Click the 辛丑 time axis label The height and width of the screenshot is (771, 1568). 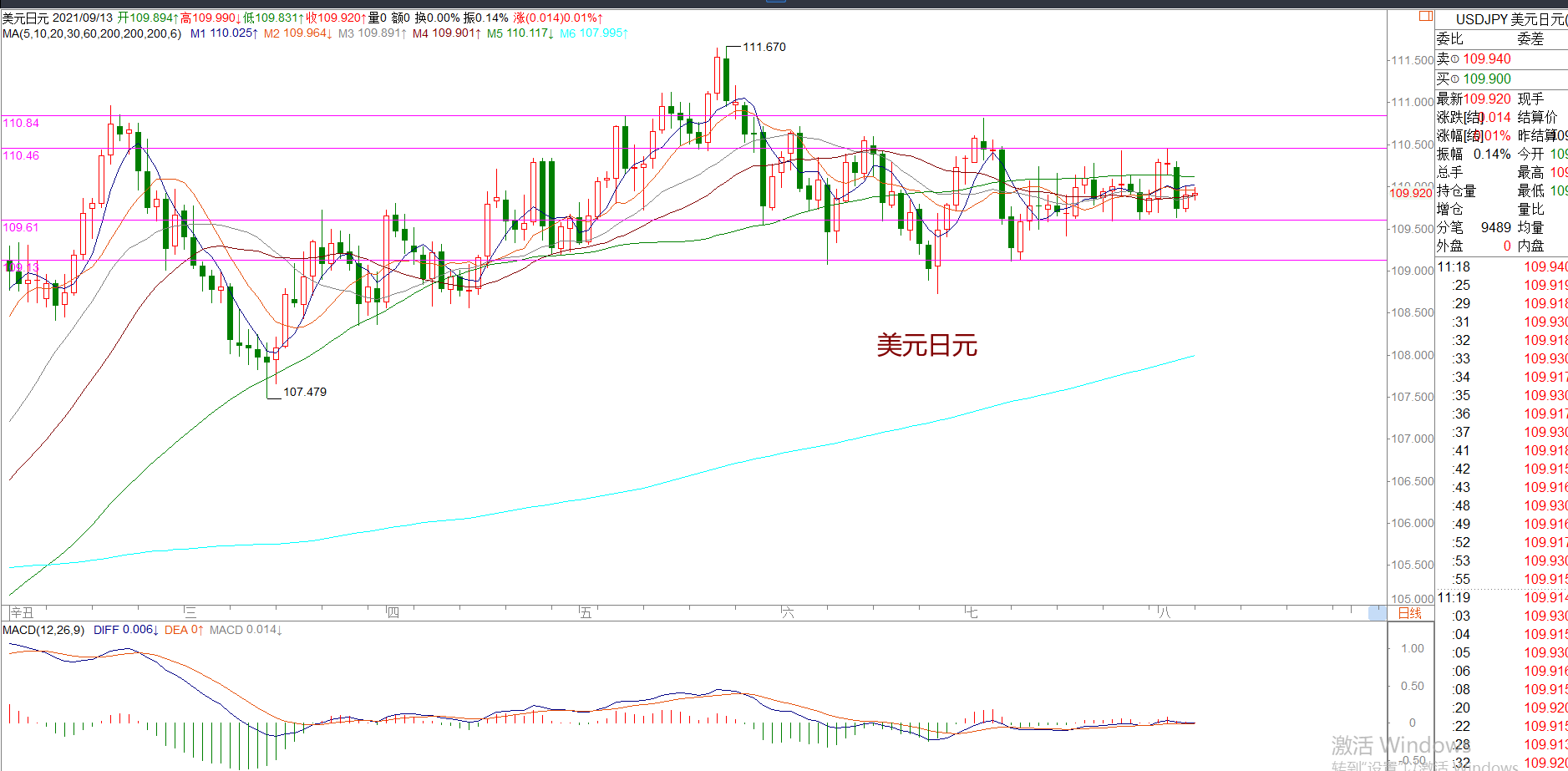pos(22,613)
